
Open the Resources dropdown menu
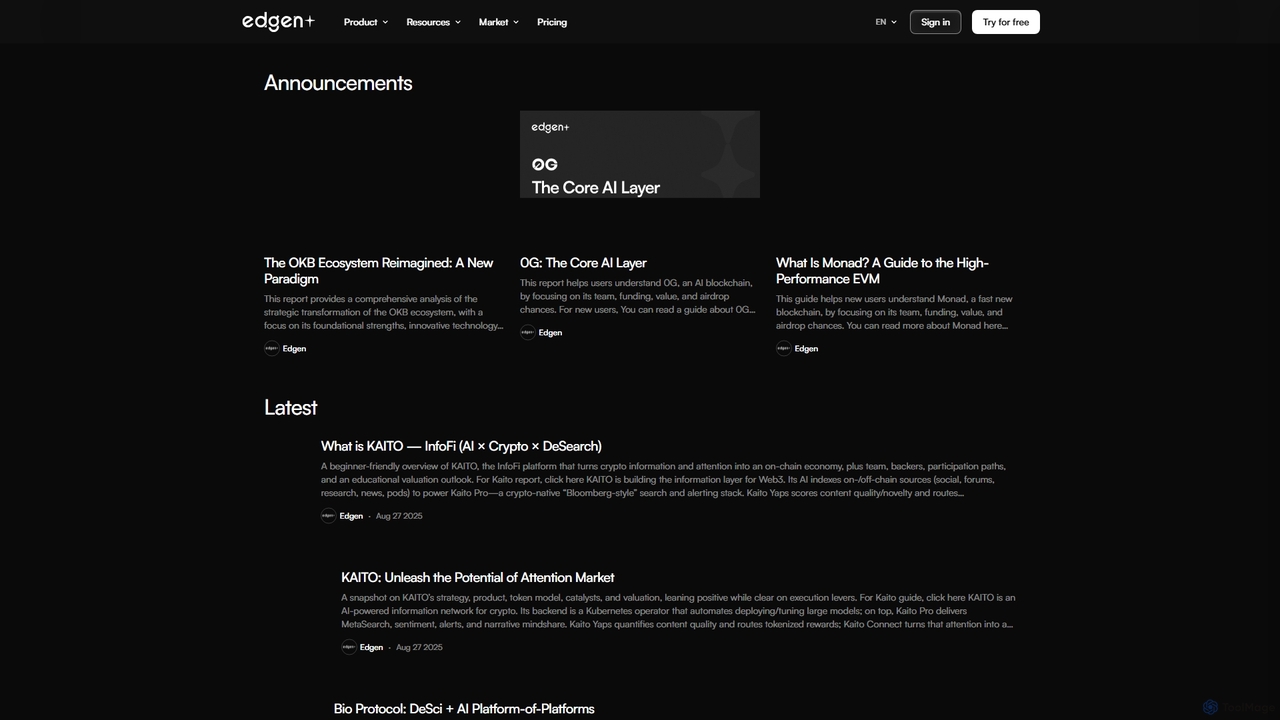(x=433, y=22)
